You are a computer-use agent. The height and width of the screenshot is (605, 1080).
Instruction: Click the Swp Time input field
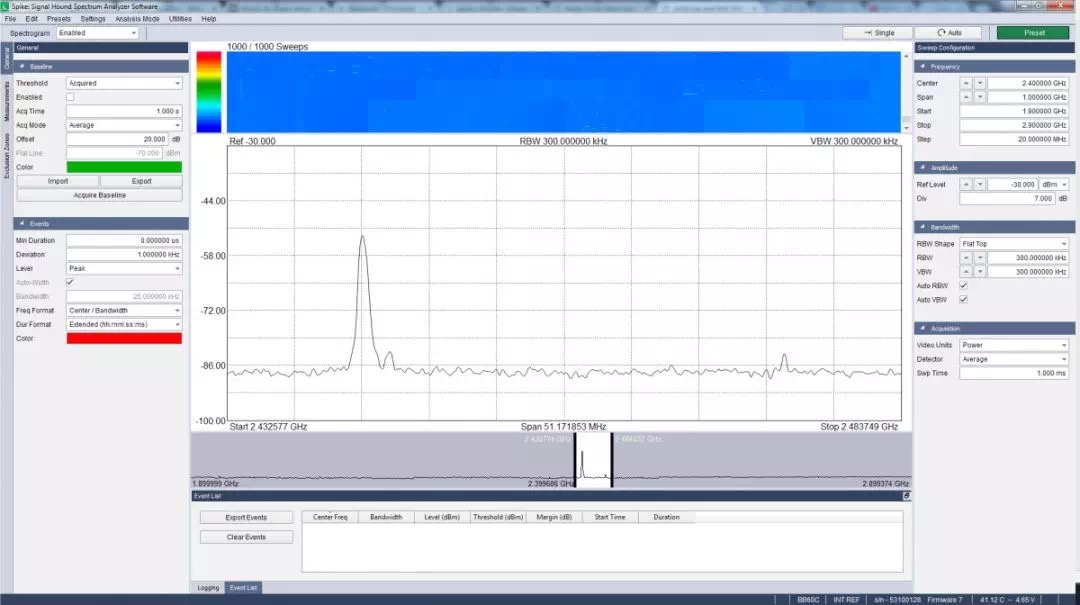pos(1013,373)
